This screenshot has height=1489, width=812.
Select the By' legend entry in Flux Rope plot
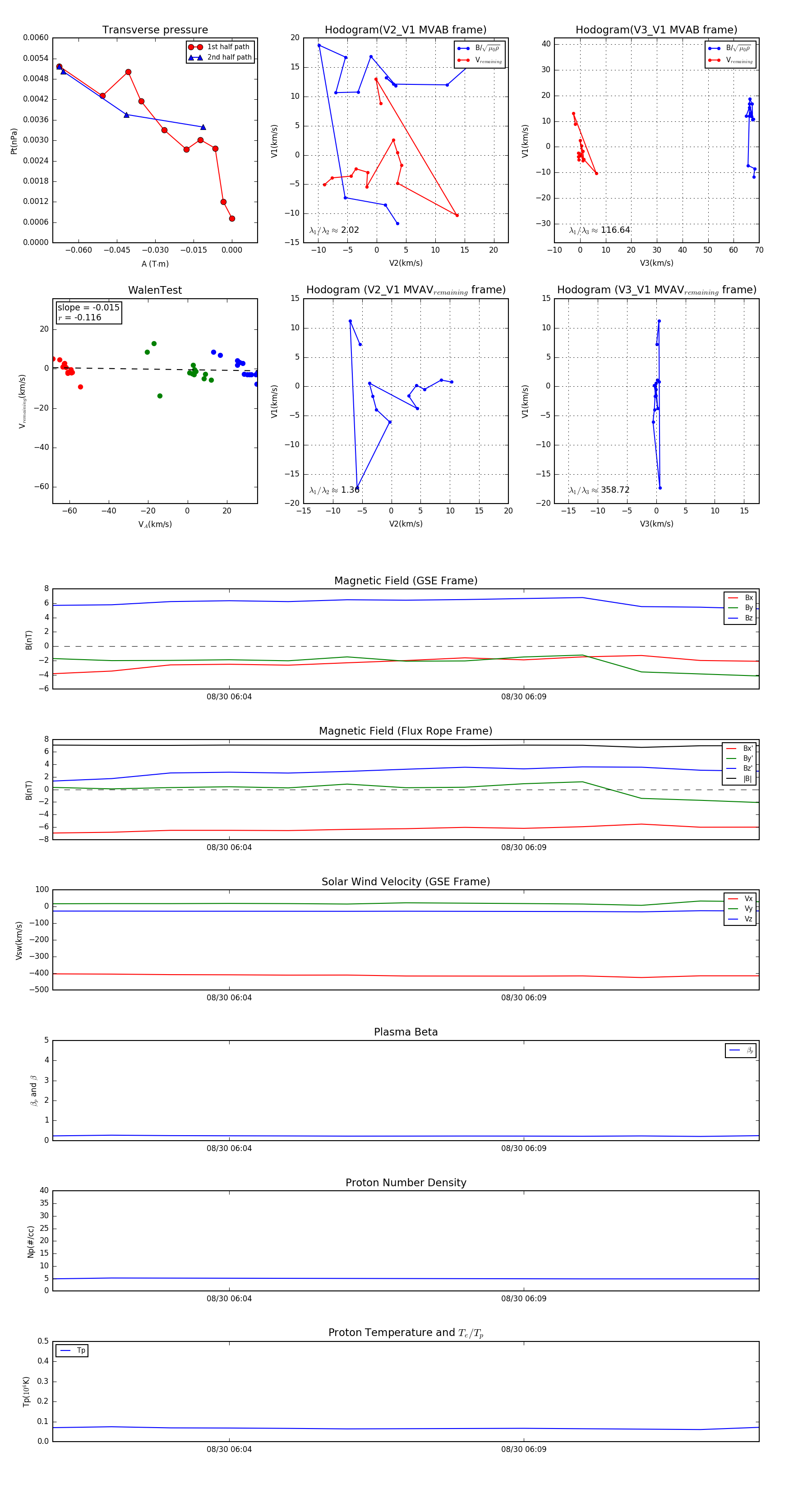739,758
